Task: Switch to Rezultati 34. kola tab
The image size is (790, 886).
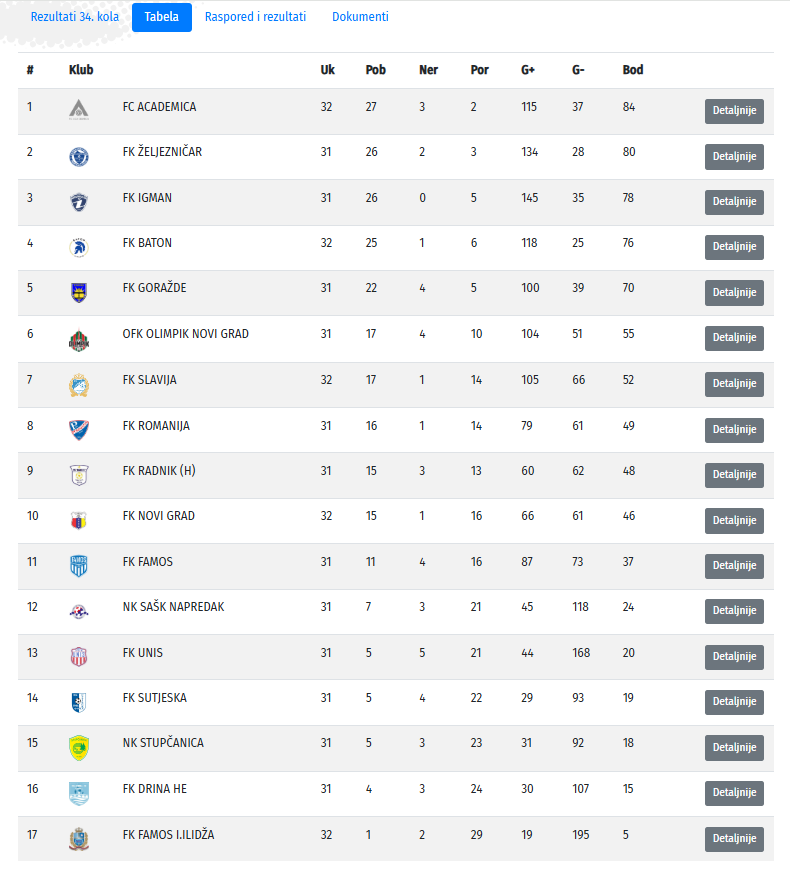Action: (75, 17)
